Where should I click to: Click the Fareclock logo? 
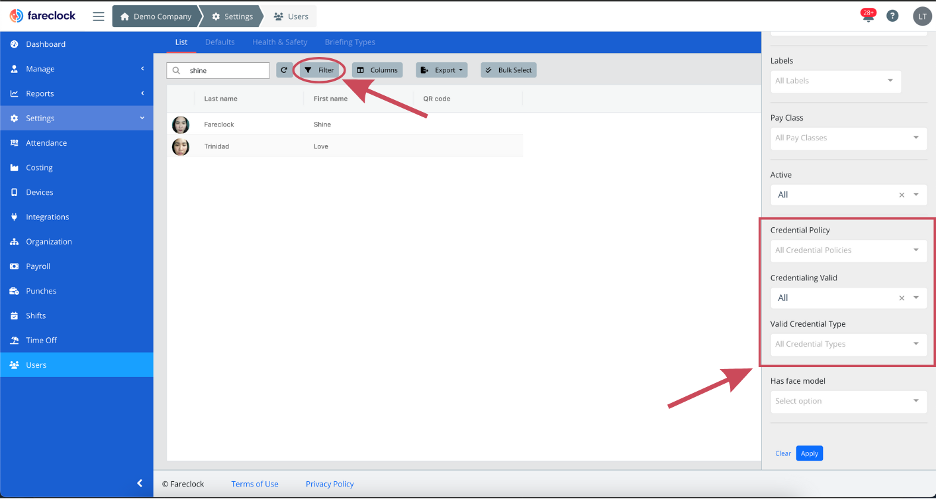coord(42,16)
